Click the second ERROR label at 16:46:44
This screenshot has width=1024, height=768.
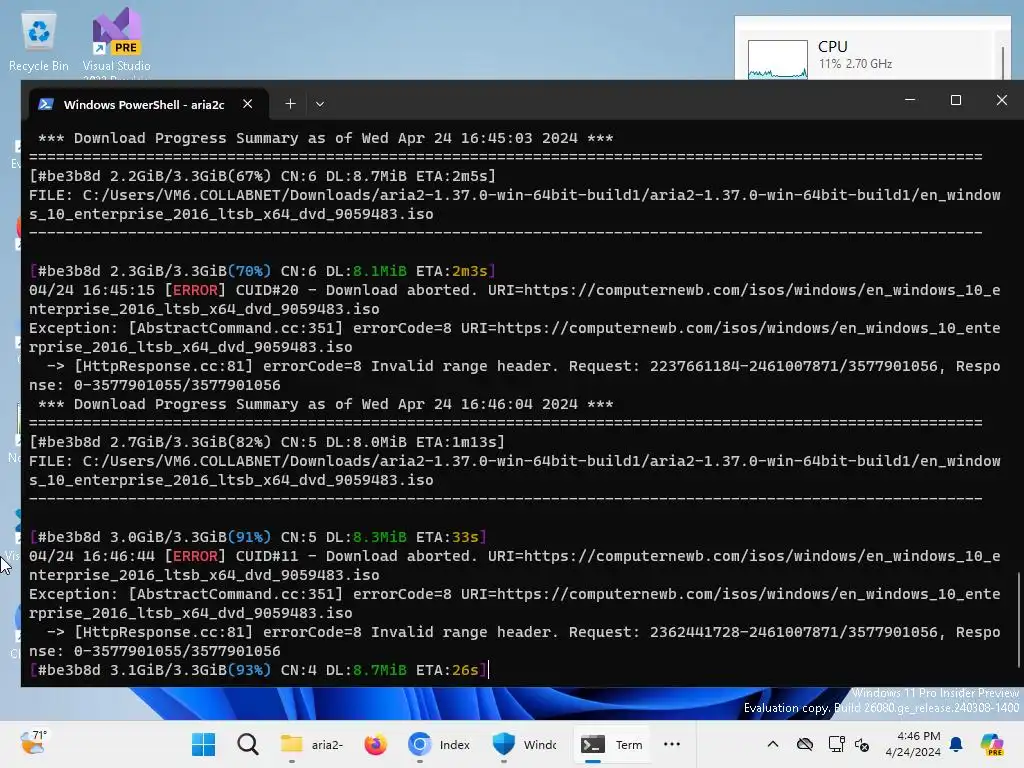coord(195,556)
